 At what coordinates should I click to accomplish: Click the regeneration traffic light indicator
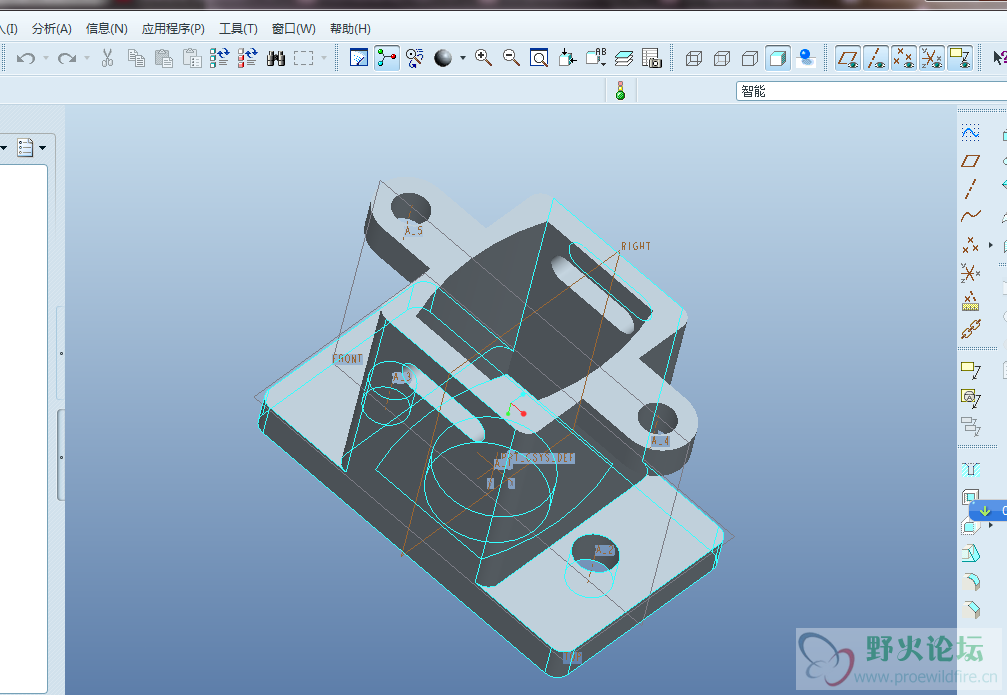tap(620, 91)
